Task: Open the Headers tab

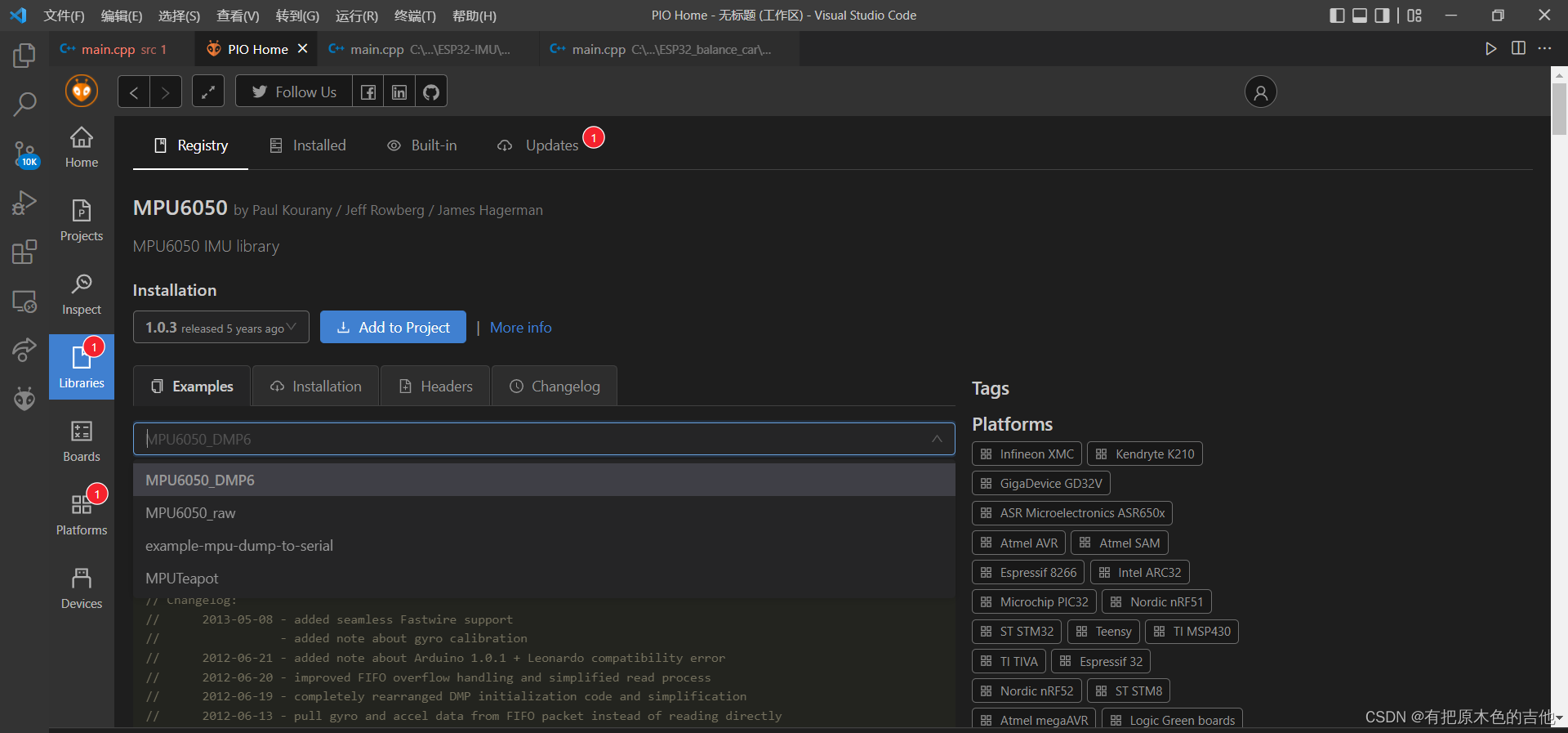Action: pyautogui.click(x=435, y=386)
